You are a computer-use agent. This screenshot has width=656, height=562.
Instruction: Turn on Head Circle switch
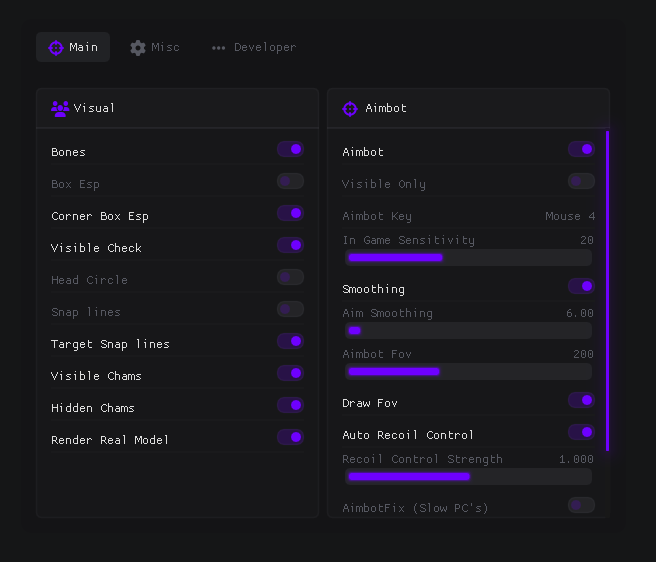coord(290,277)
